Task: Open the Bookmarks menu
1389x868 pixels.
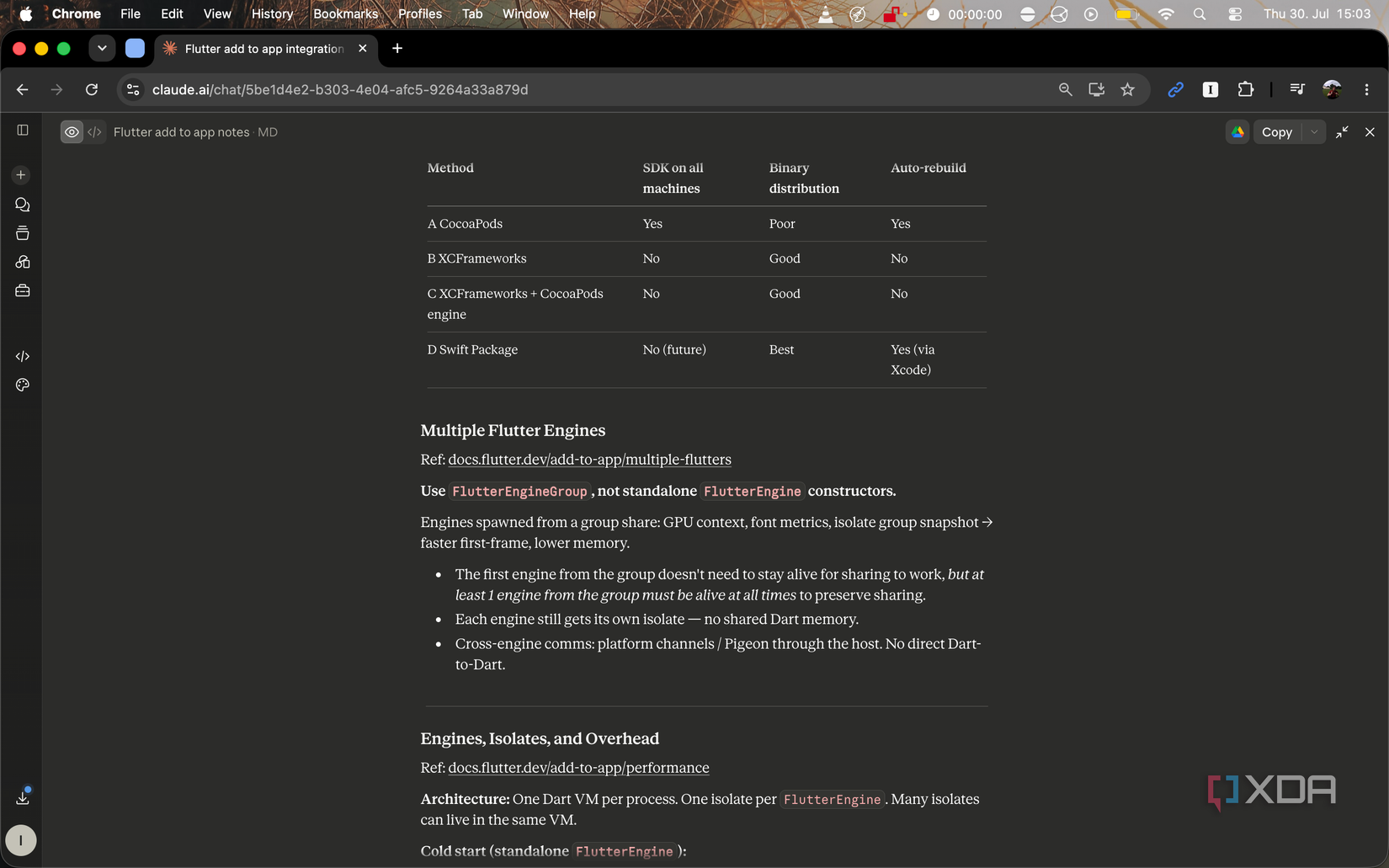Action: (x=345, y=13)
